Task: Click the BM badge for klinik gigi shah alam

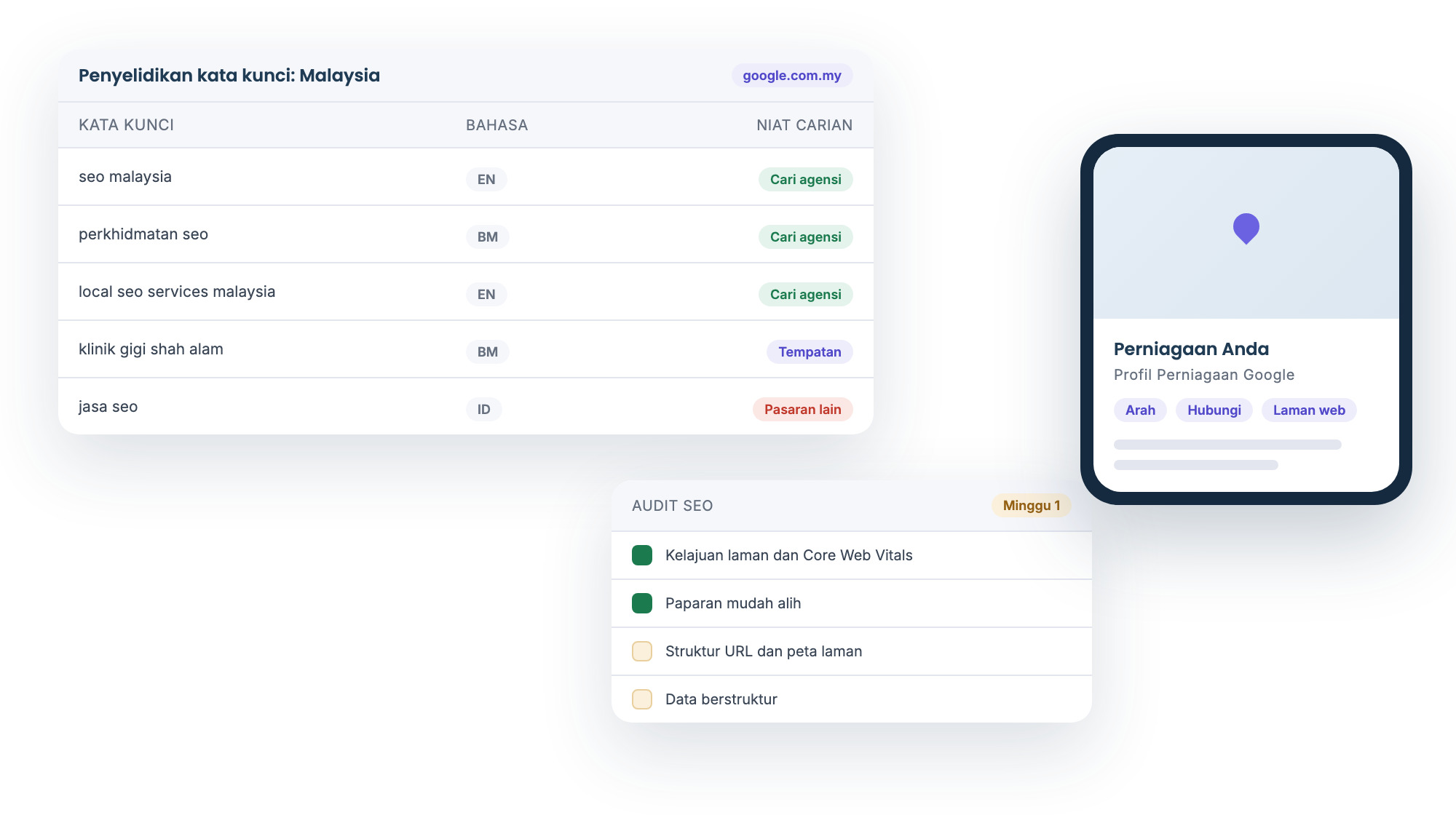Action: [x=488, y=351]
